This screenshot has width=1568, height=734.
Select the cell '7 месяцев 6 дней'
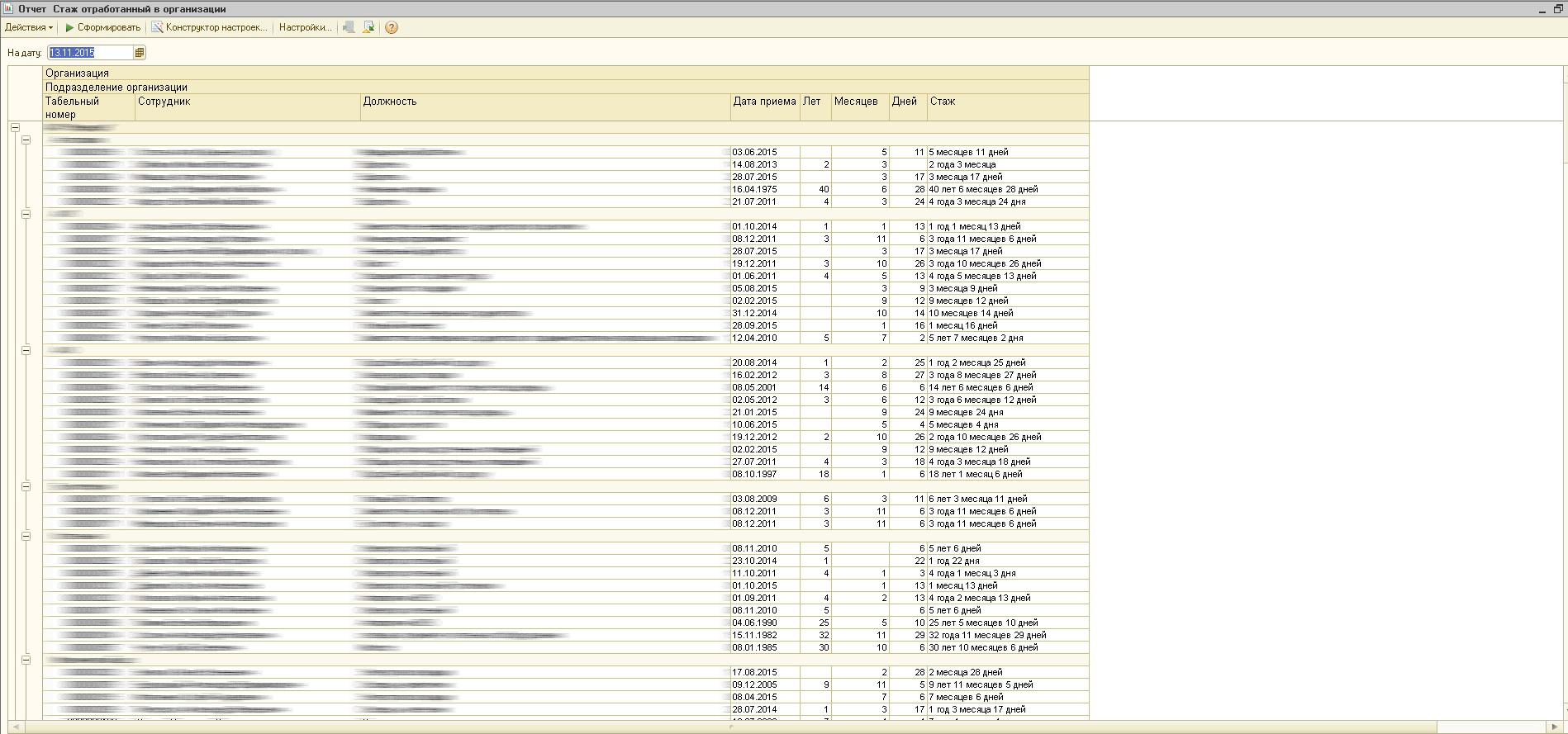(x=1008, y=698)
